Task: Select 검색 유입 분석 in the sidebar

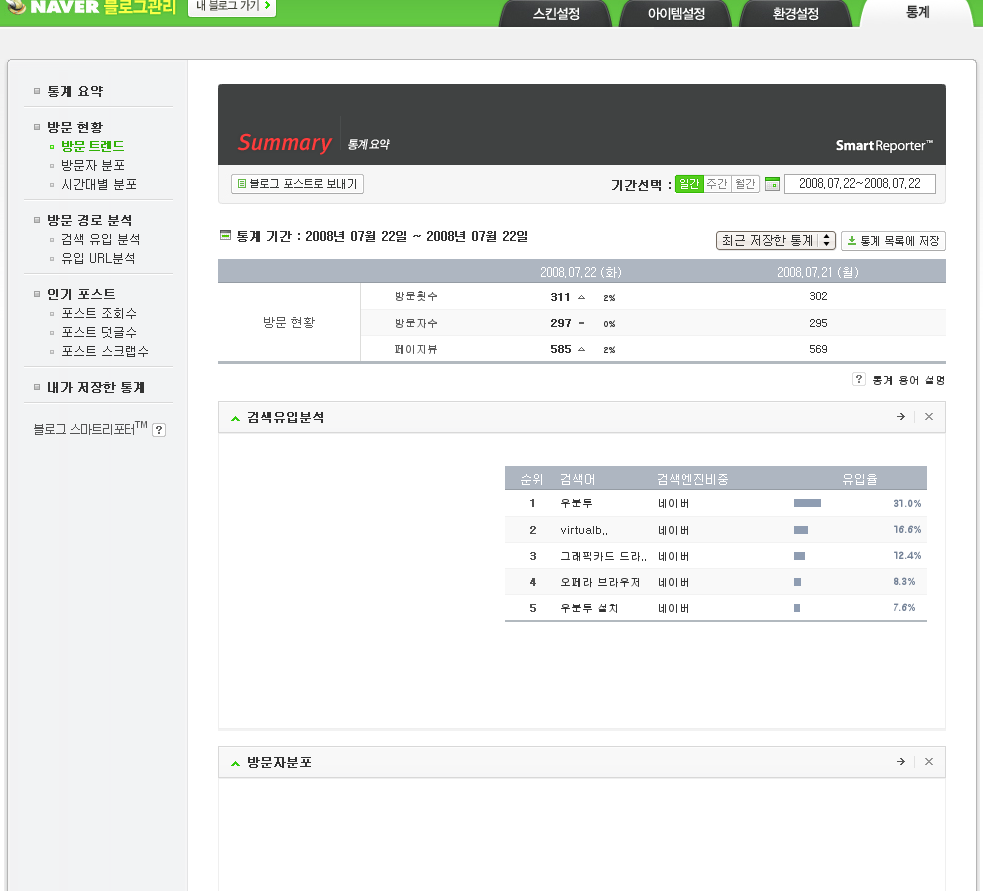Action: [x=100, y=240]
